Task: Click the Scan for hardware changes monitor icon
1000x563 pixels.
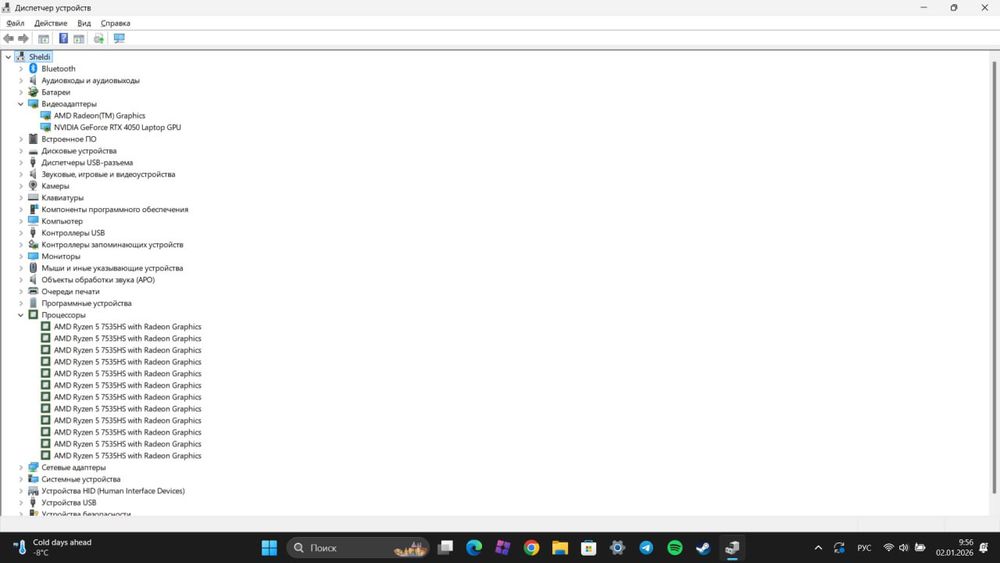Action: point(119,39)
